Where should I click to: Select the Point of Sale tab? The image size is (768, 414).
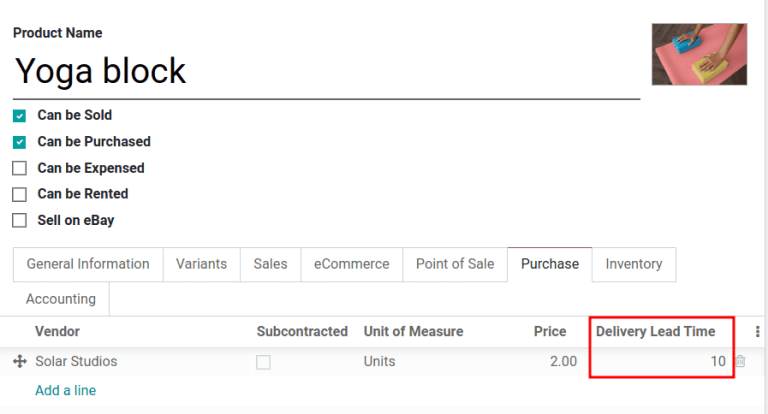click(x=455, y=264)
